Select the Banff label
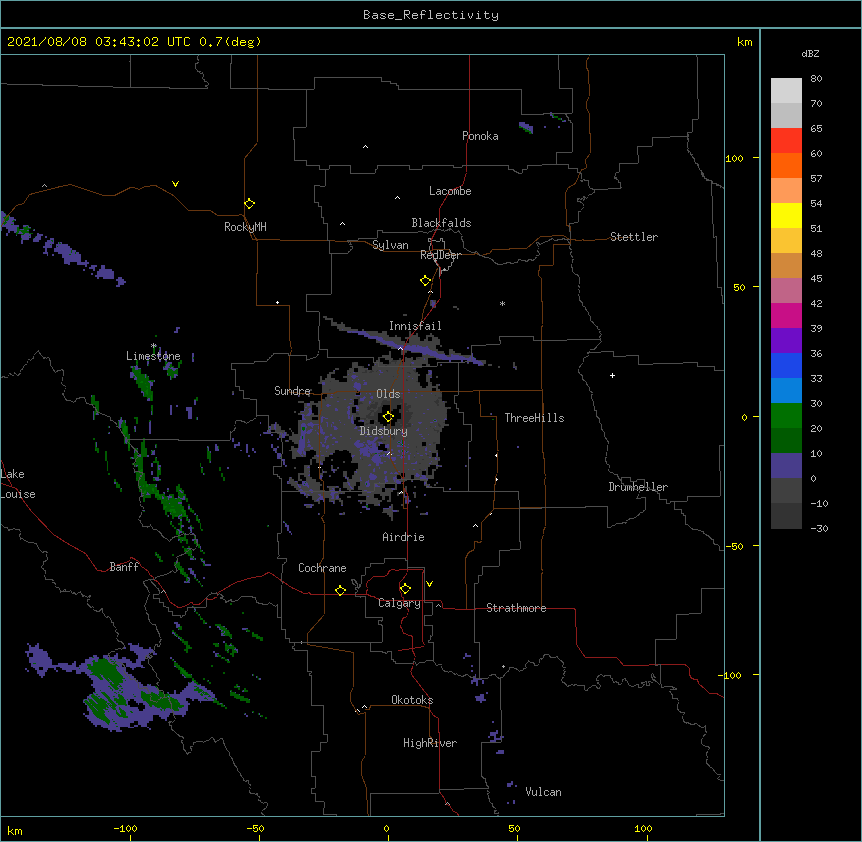 coord(124,567)
